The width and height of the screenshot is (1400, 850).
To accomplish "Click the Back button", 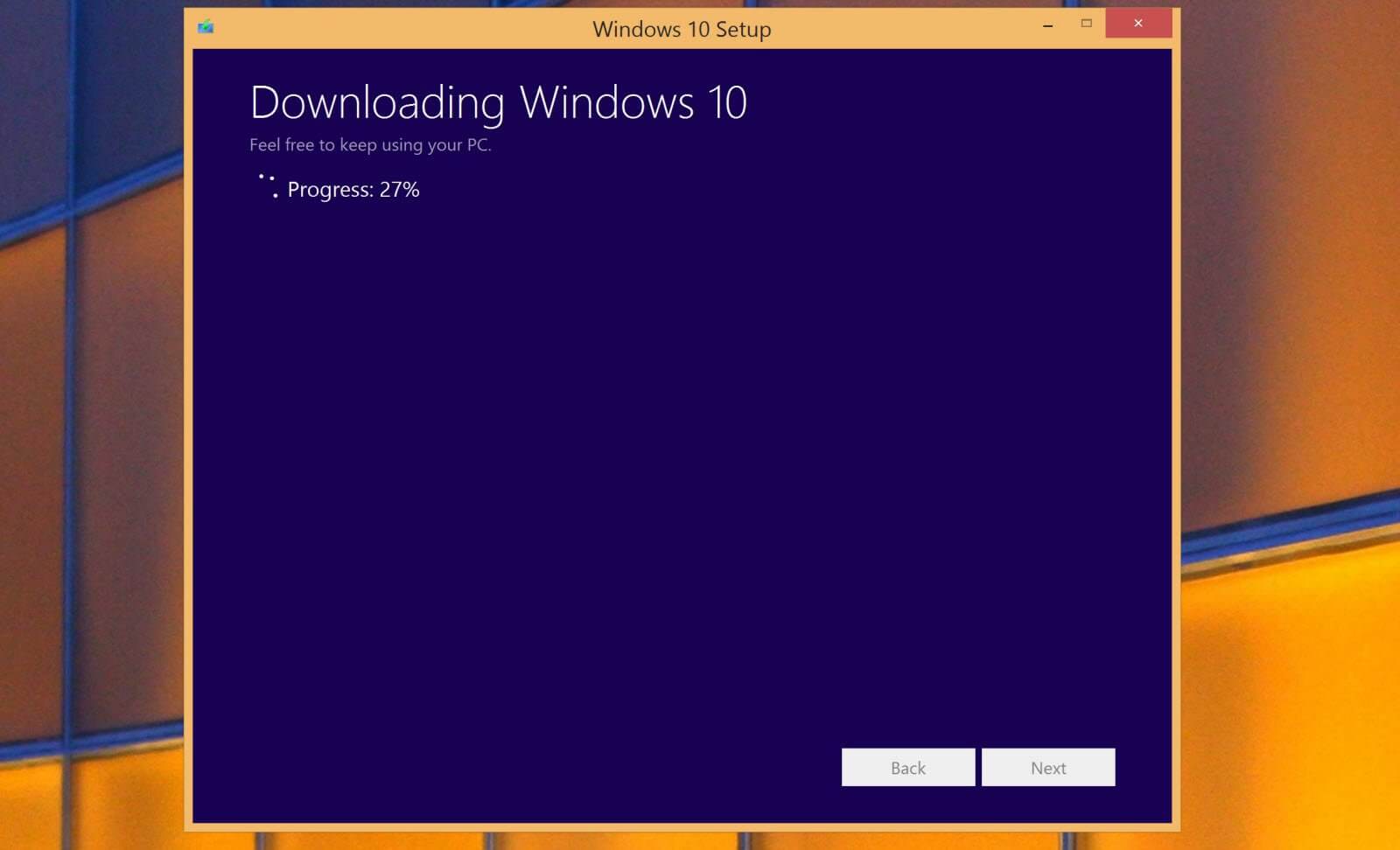I will tap(908, 767).
